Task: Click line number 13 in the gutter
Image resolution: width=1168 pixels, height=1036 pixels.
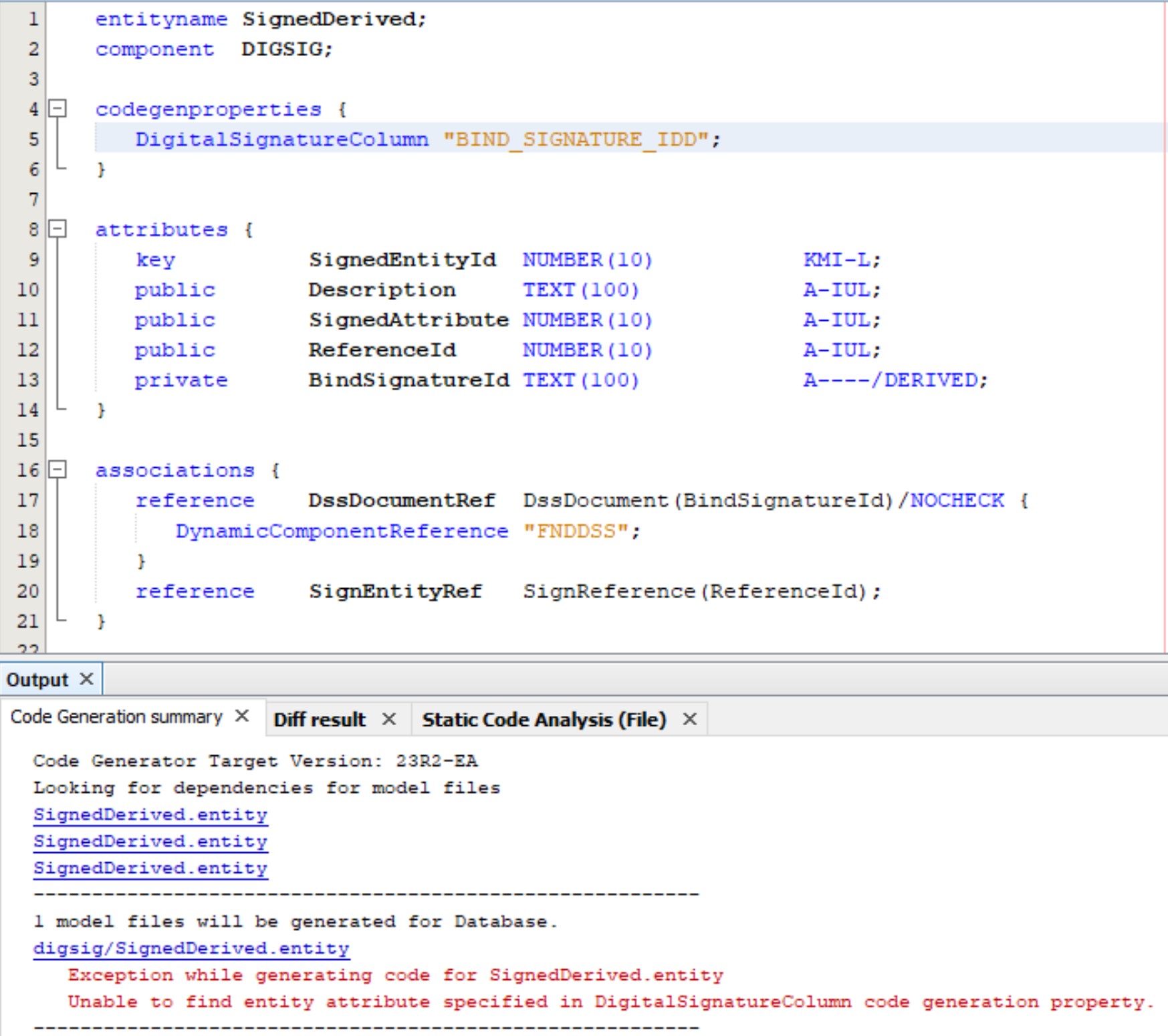Action: pyautogui.click(x=27, y=380)
